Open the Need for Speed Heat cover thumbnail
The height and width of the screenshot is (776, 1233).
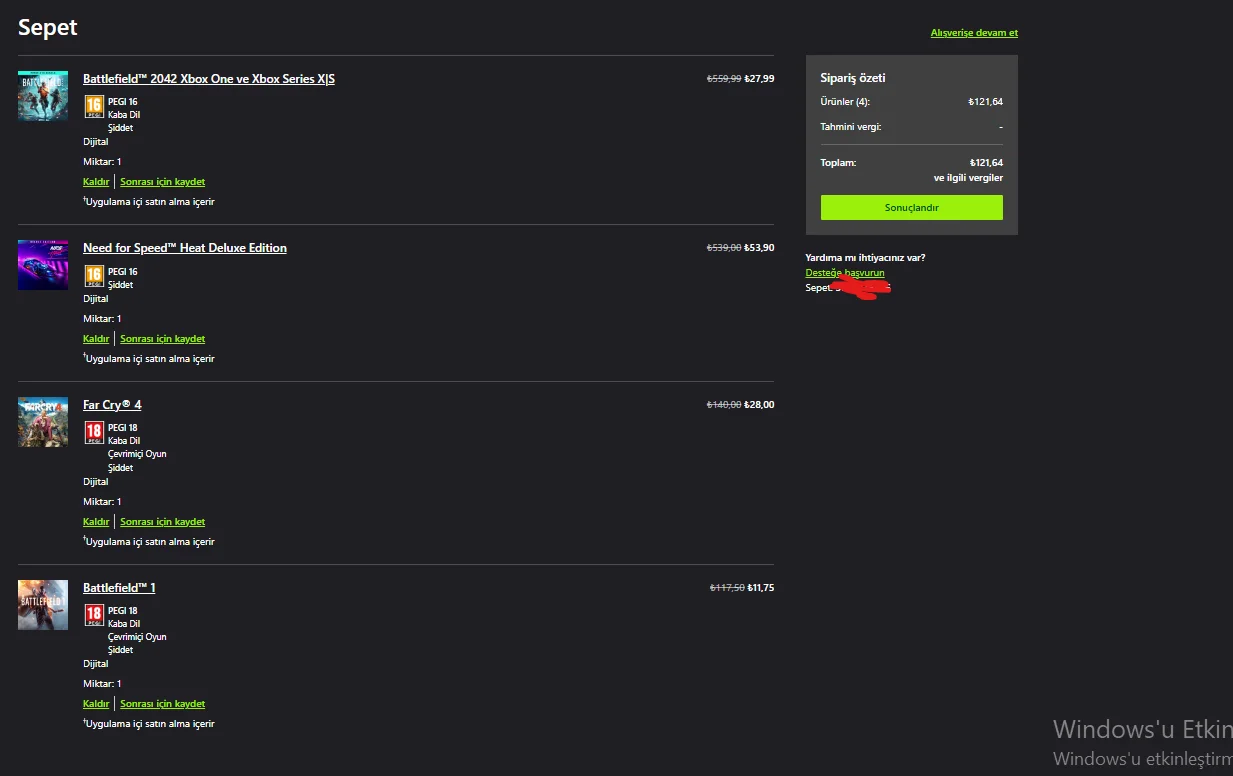(43, 265)
